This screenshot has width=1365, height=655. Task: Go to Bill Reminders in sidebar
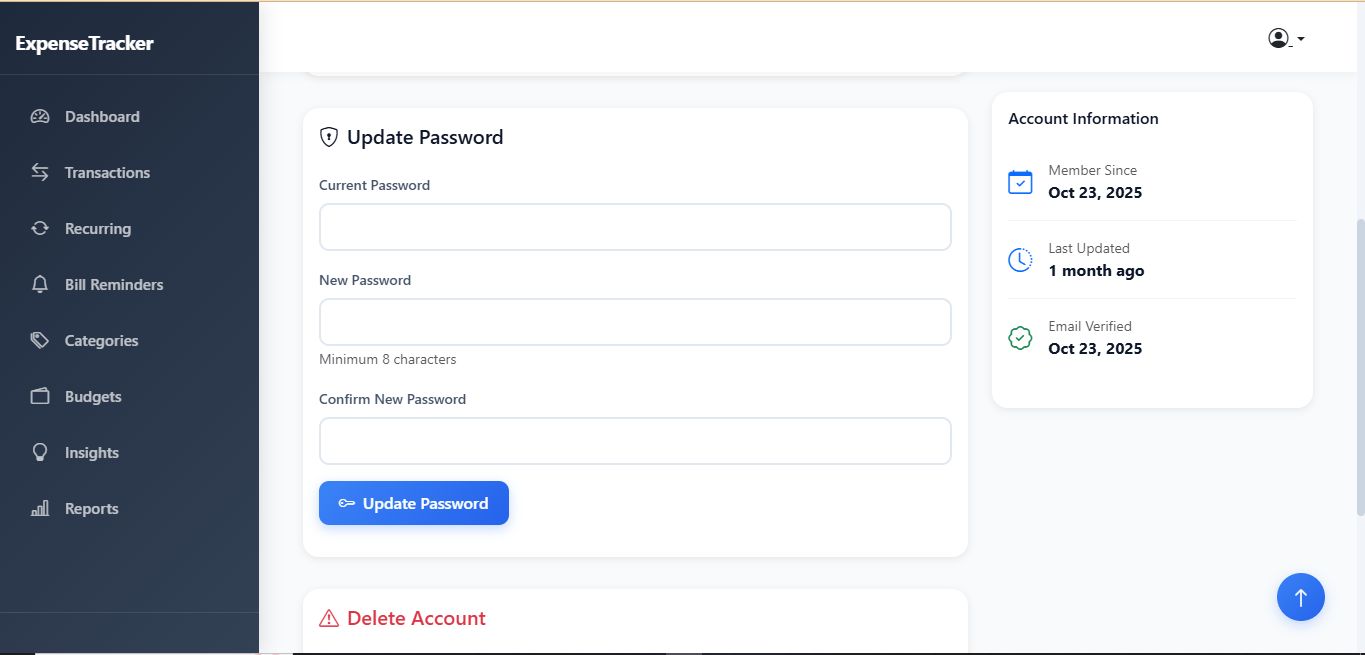(114, 284)
